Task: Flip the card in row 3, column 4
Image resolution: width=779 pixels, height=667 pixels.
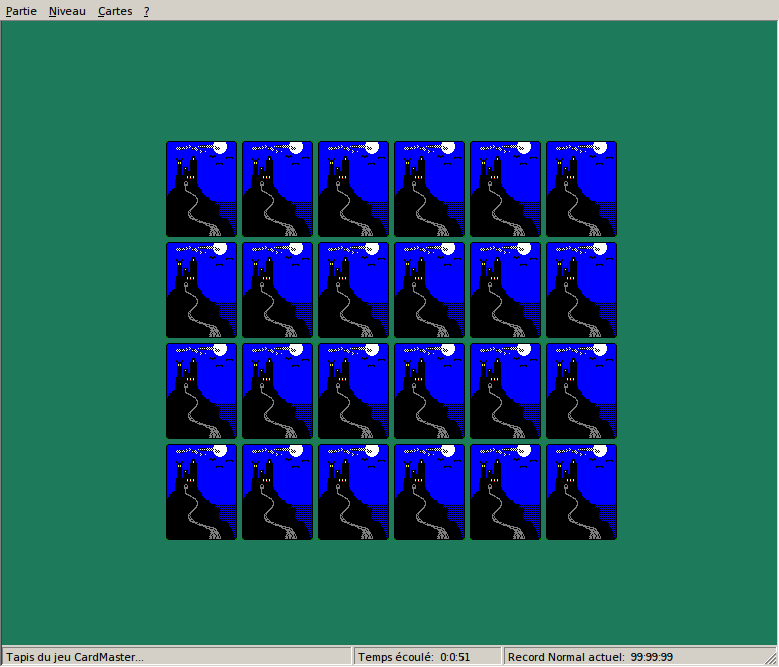Action: click(429, 391)
